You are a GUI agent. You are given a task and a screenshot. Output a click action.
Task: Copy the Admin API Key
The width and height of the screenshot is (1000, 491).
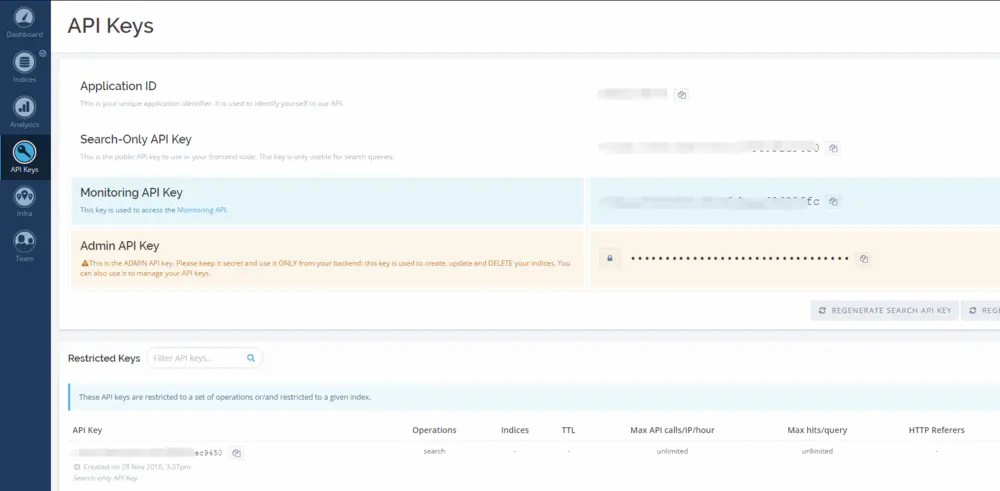864,259
